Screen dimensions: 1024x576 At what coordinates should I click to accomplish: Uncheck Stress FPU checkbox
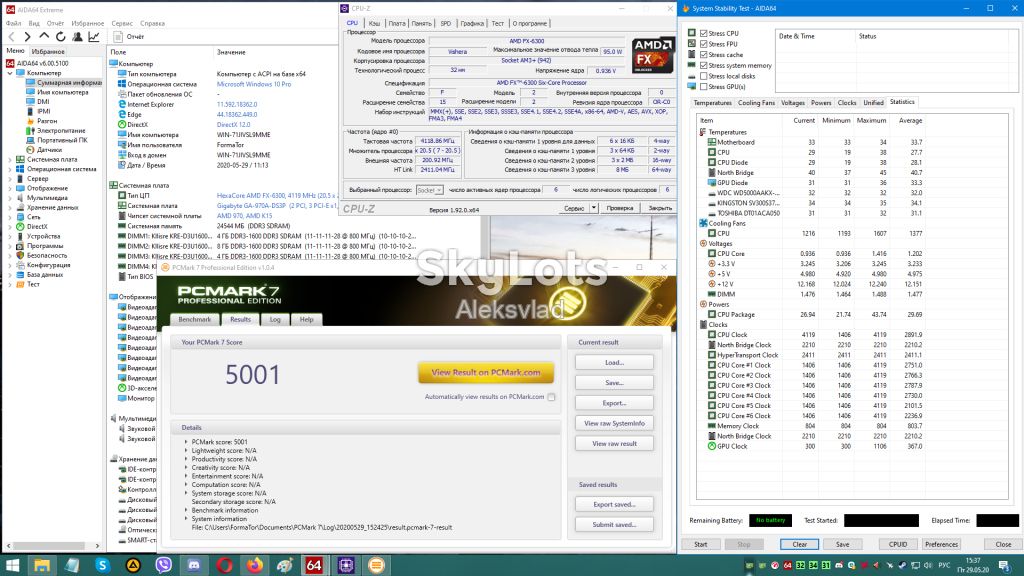click(x=703, y=44)
